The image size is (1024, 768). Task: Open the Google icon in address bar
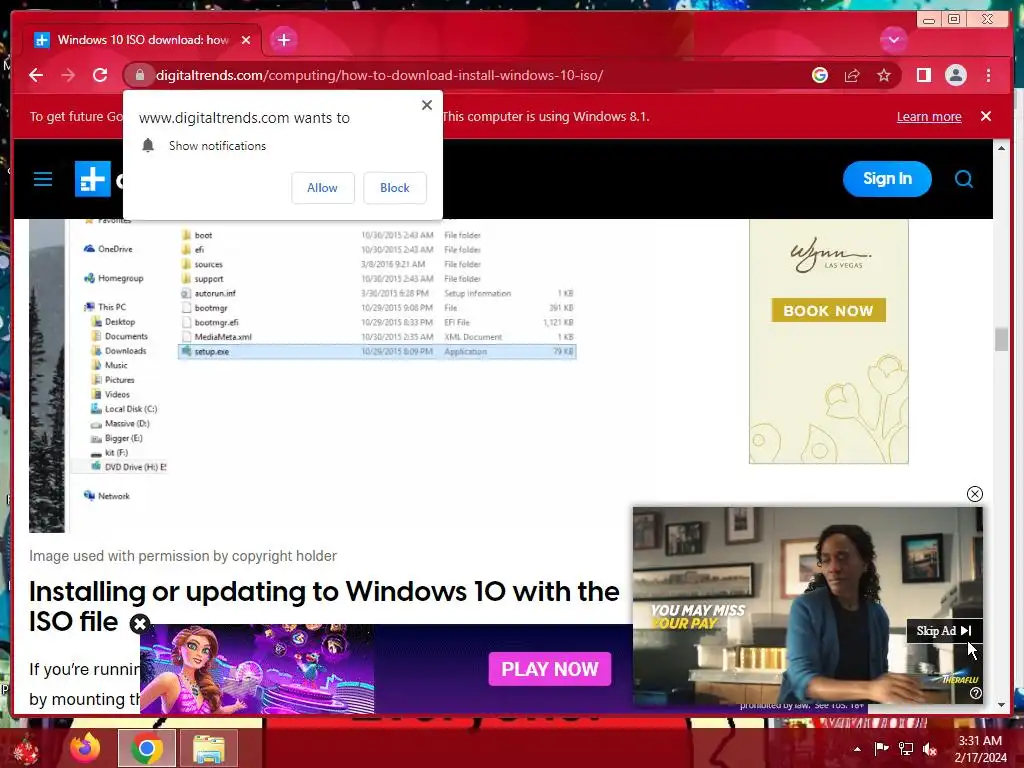(820, 75)
